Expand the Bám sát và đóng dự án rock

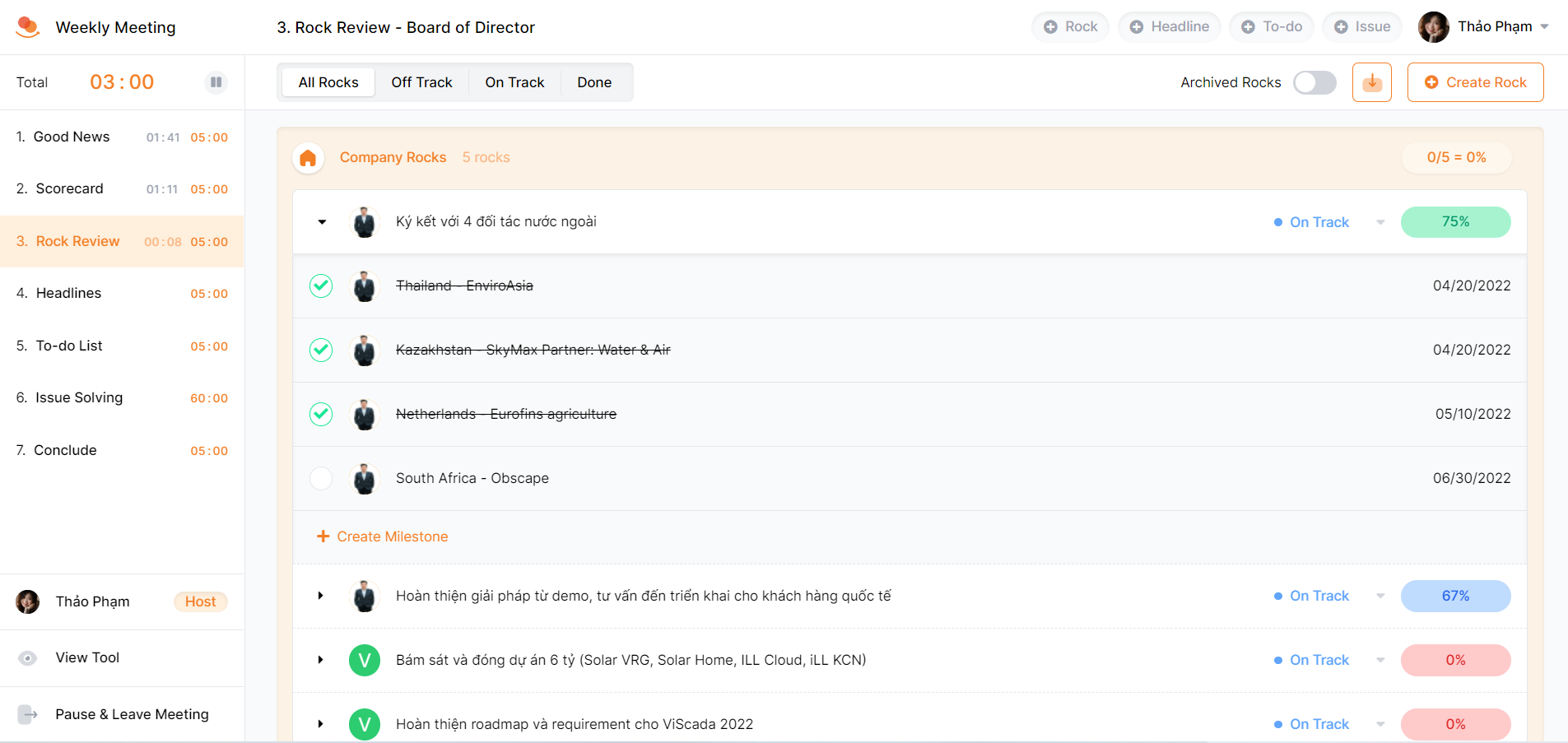pos(321,660)
